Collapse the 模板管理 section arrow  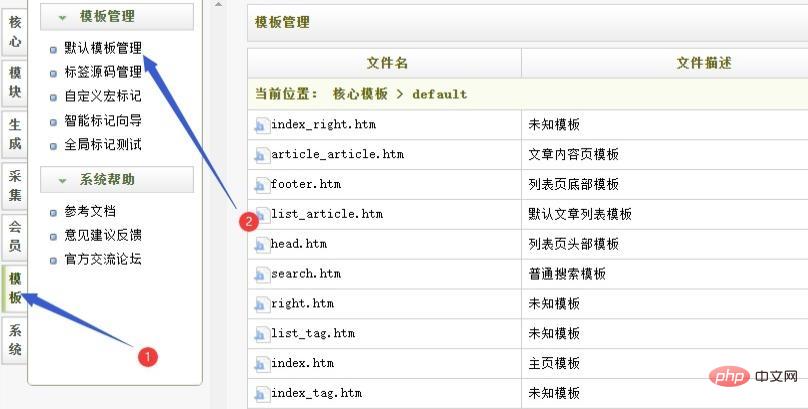tap(62, 18)
